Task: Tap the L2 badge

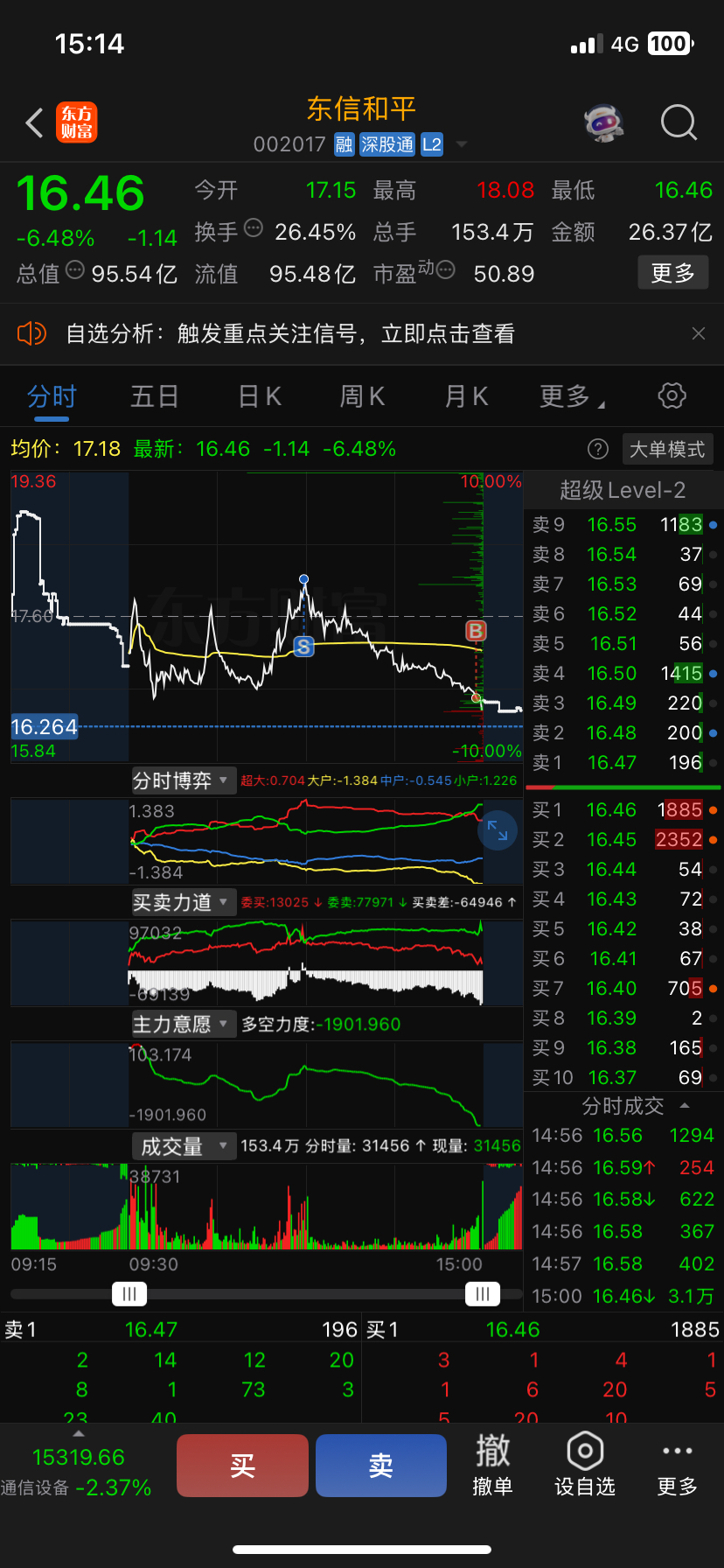Action: 432,144
